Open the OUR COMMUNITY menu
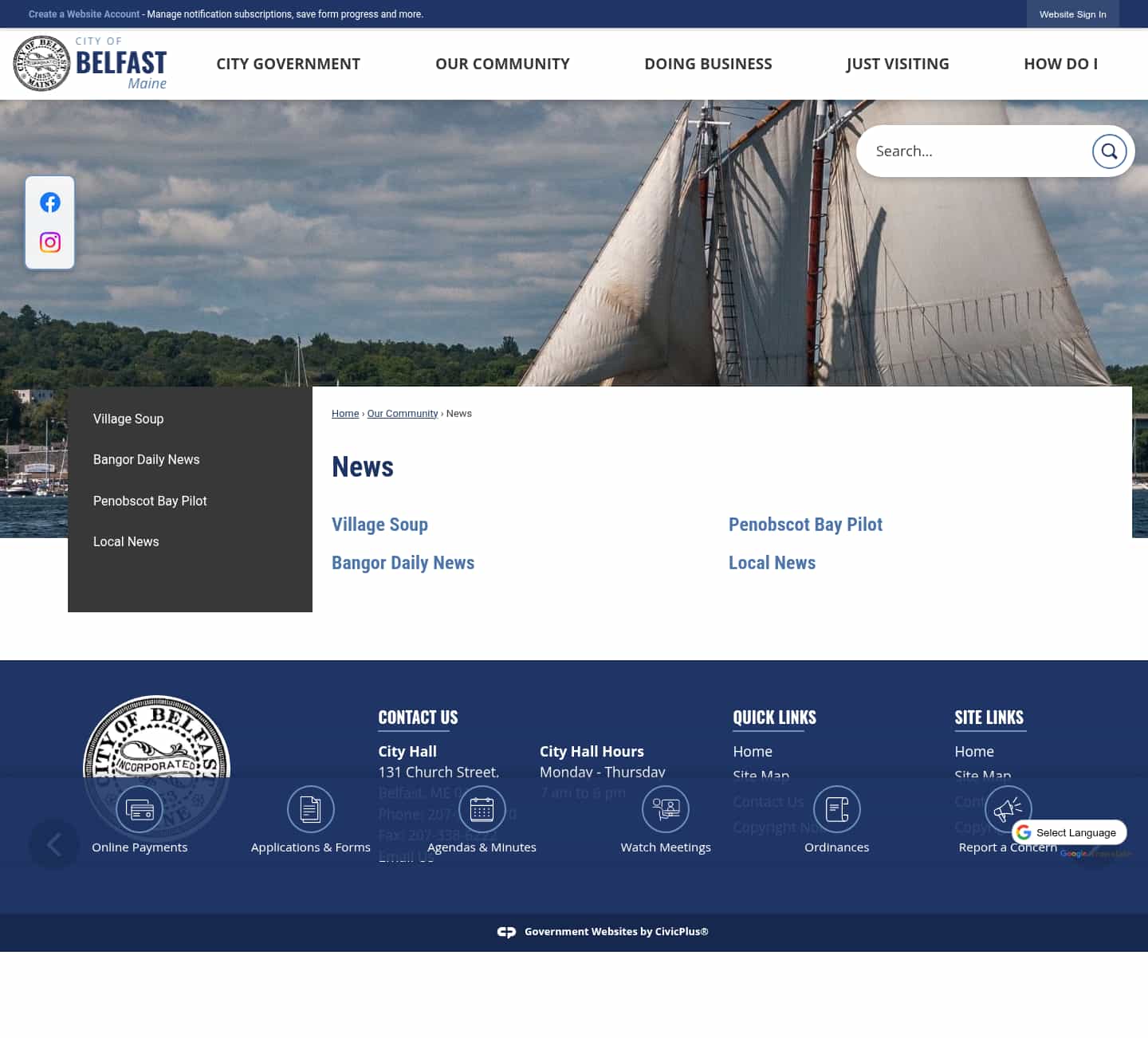The image size is (1148, 1038). [x=502, y=64]
